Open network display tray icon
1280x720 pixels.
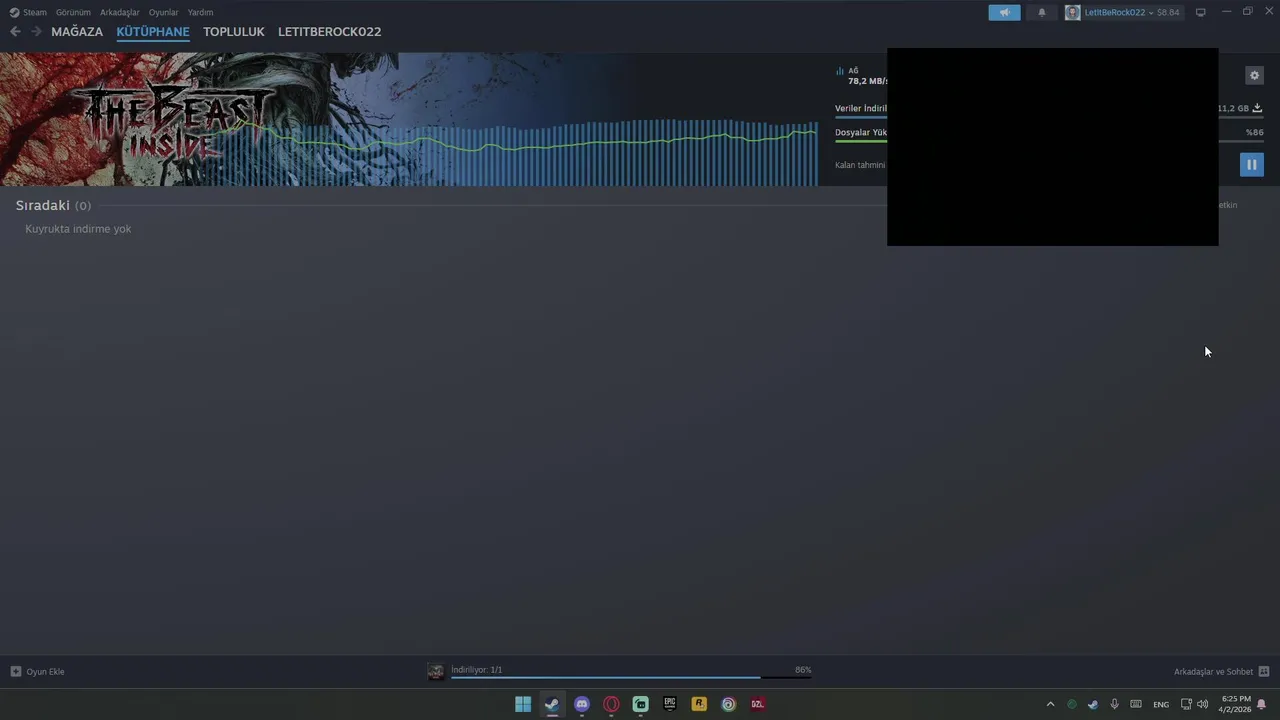coord(1186,704)
